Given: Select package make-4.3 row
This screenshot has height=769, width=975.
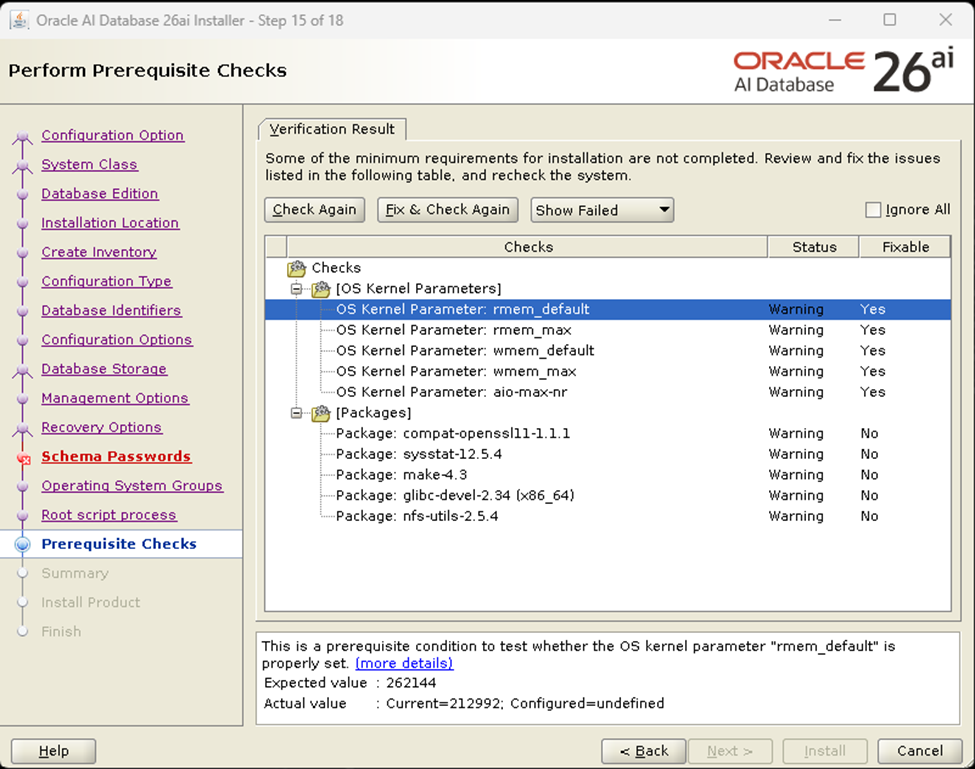Looking at the screenshot, I should 608,475.
